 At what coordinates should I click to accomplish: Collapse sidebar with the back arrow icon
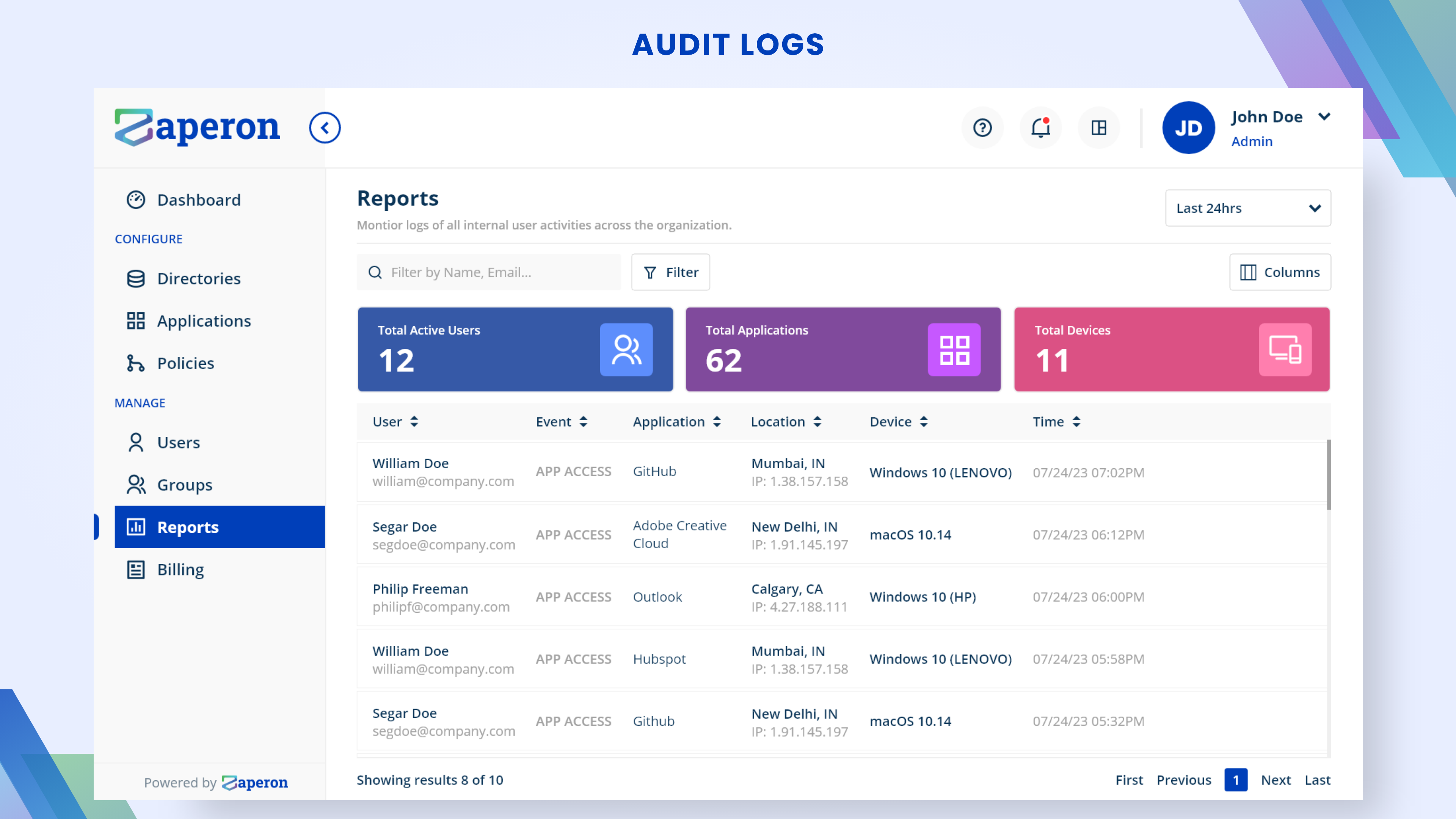(325, 128)
